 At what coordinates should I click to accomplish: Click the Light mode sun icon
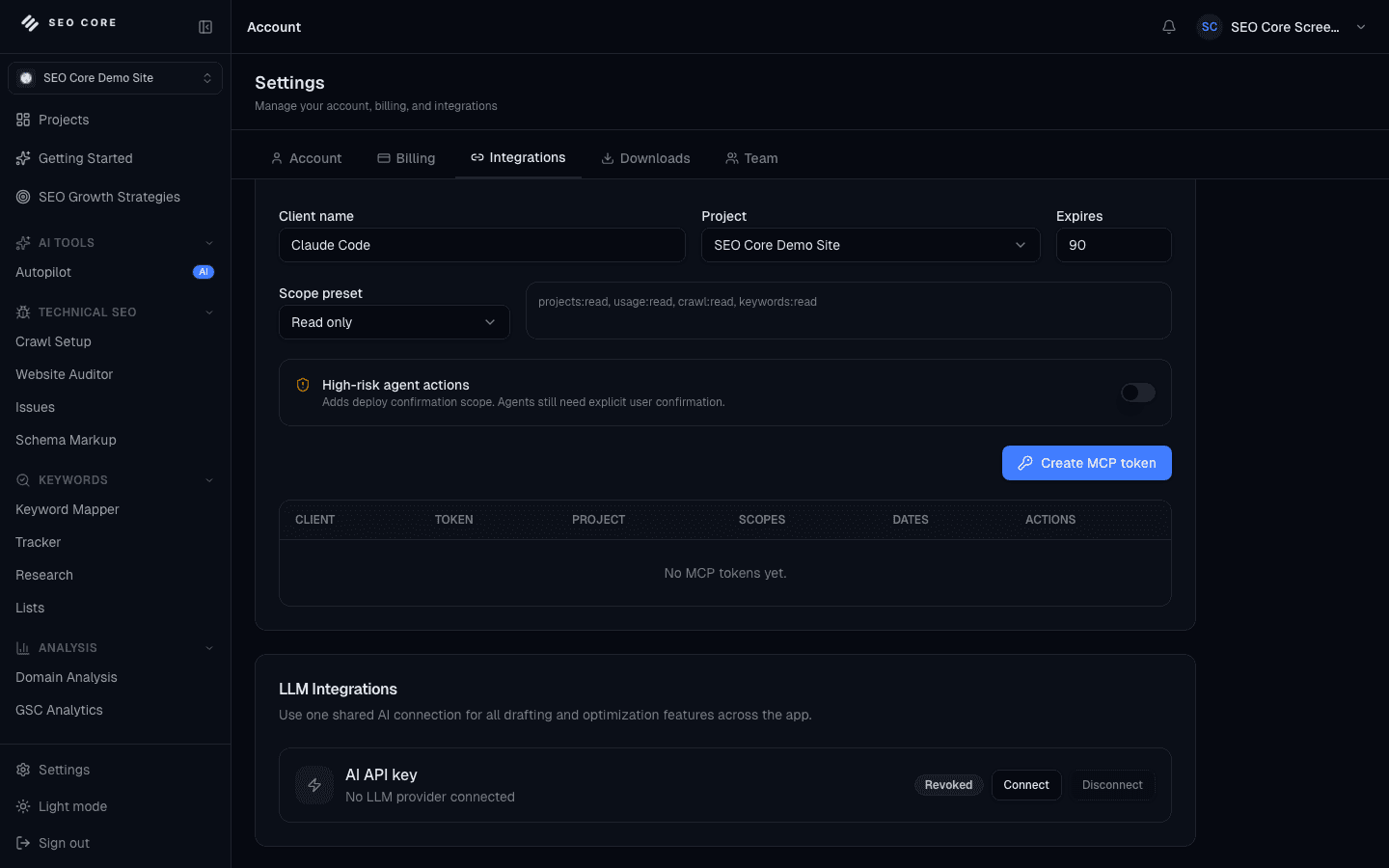tap(23, 806)
